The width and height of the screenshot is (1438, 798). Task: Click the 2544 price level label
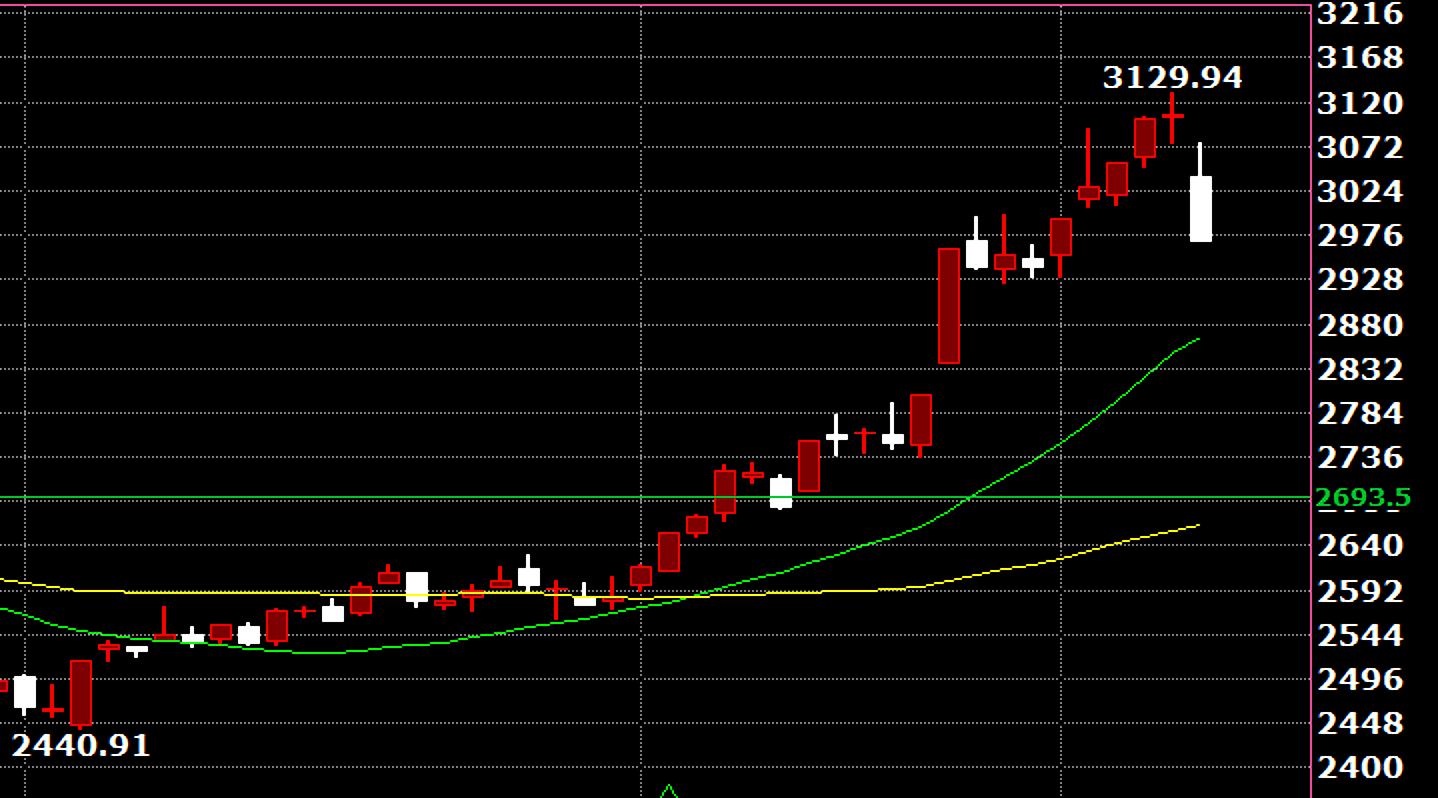click(1360, 635)
